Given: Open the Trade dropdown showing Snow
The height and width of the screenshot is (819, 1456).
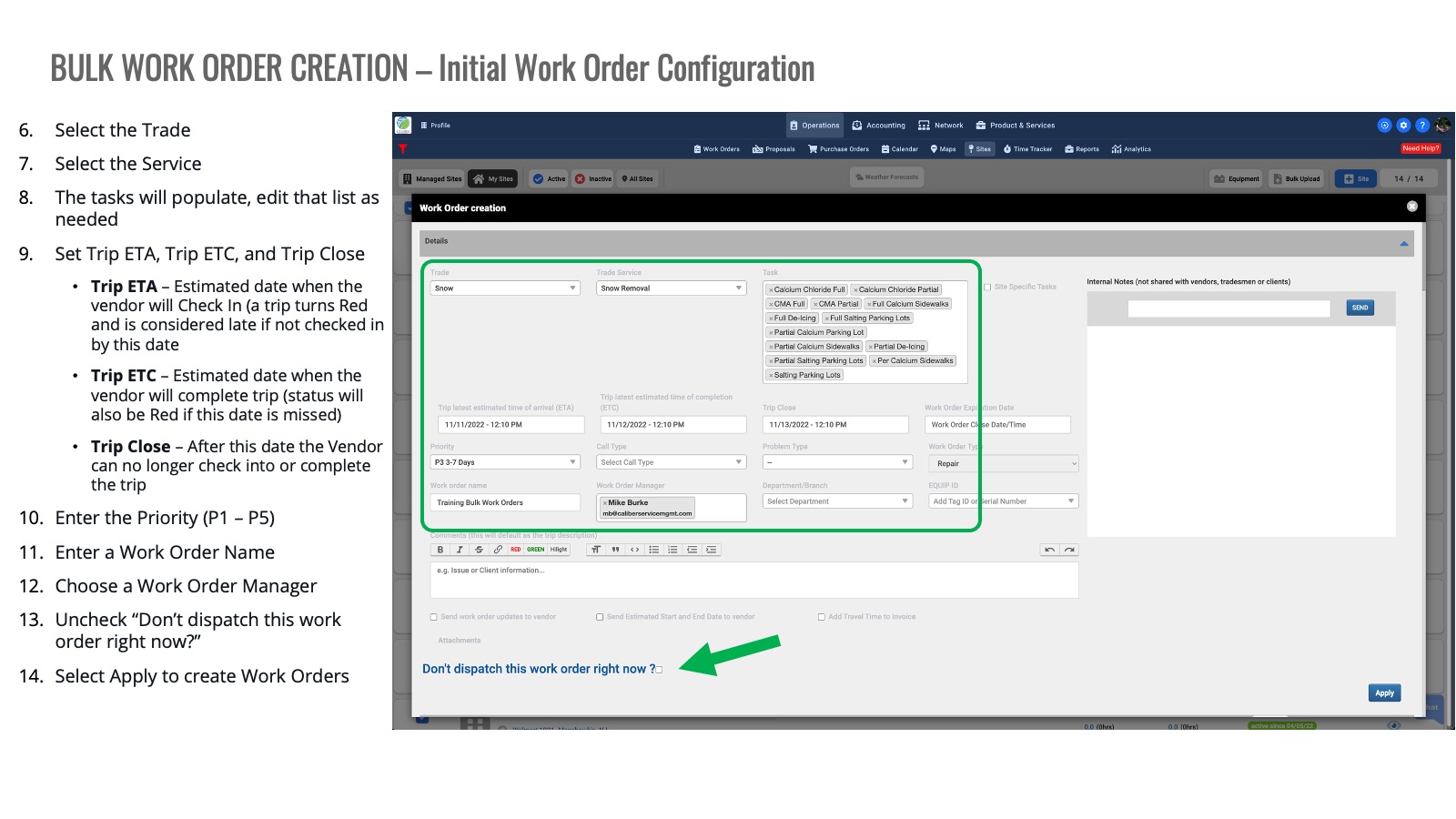Looking at the screenshot, I should (x=505, y=288).
